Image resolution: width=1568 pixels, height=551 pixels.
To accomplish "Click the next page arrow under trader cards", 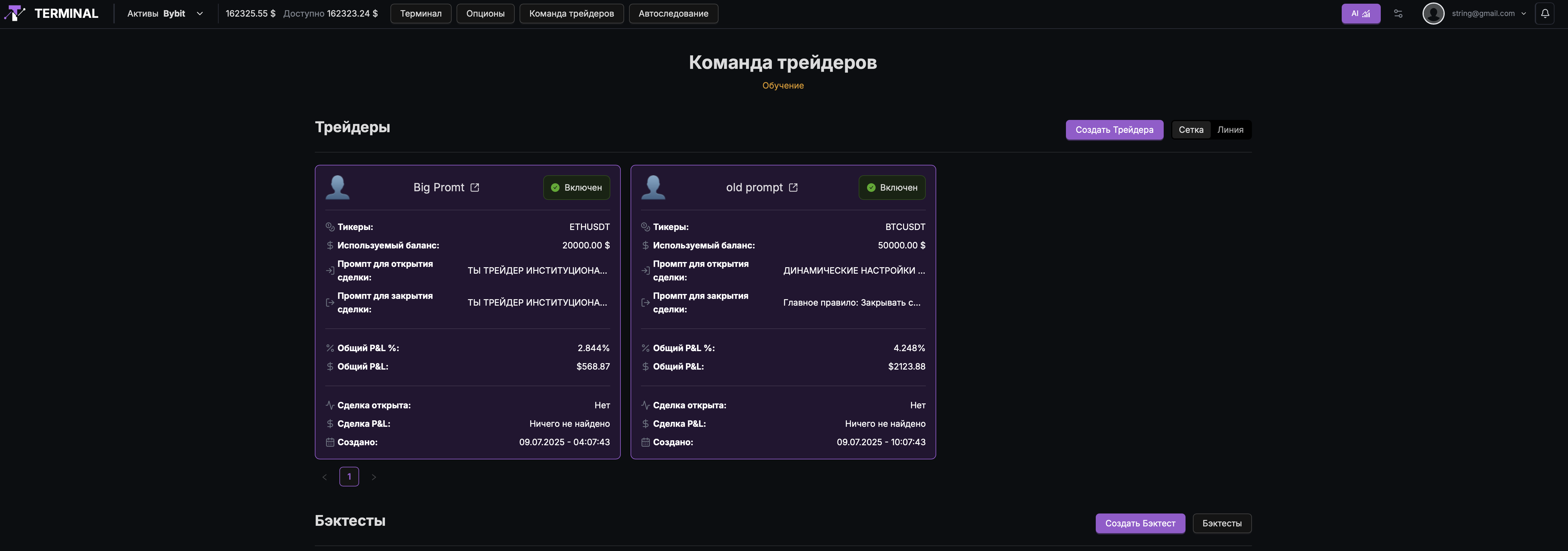I will click(374, 477).
